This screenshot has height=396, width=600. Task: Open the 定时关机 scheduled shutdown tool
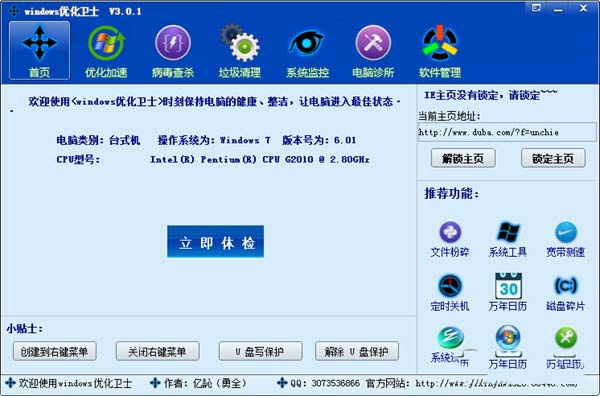[x=450, y=293]
